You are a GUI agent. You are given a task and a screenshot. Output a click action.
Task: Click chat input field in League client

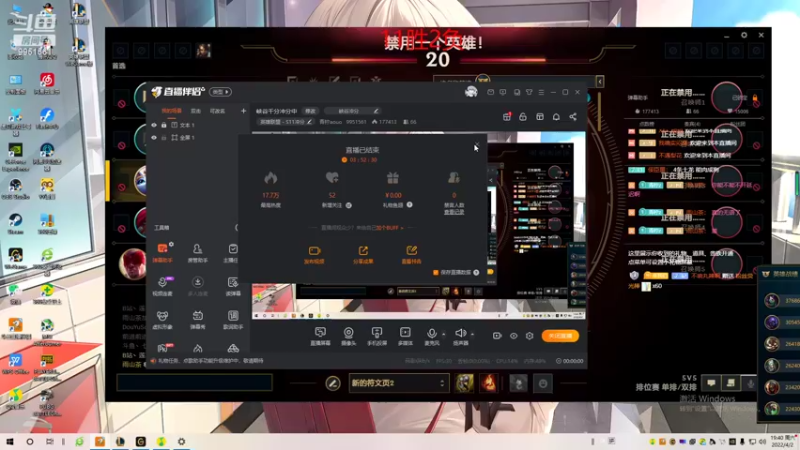(194, 383)
